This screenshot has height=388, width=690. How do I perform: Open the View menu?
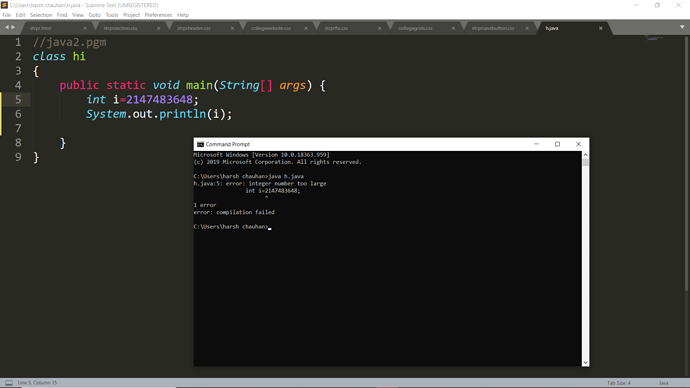[x=78, y=15]
